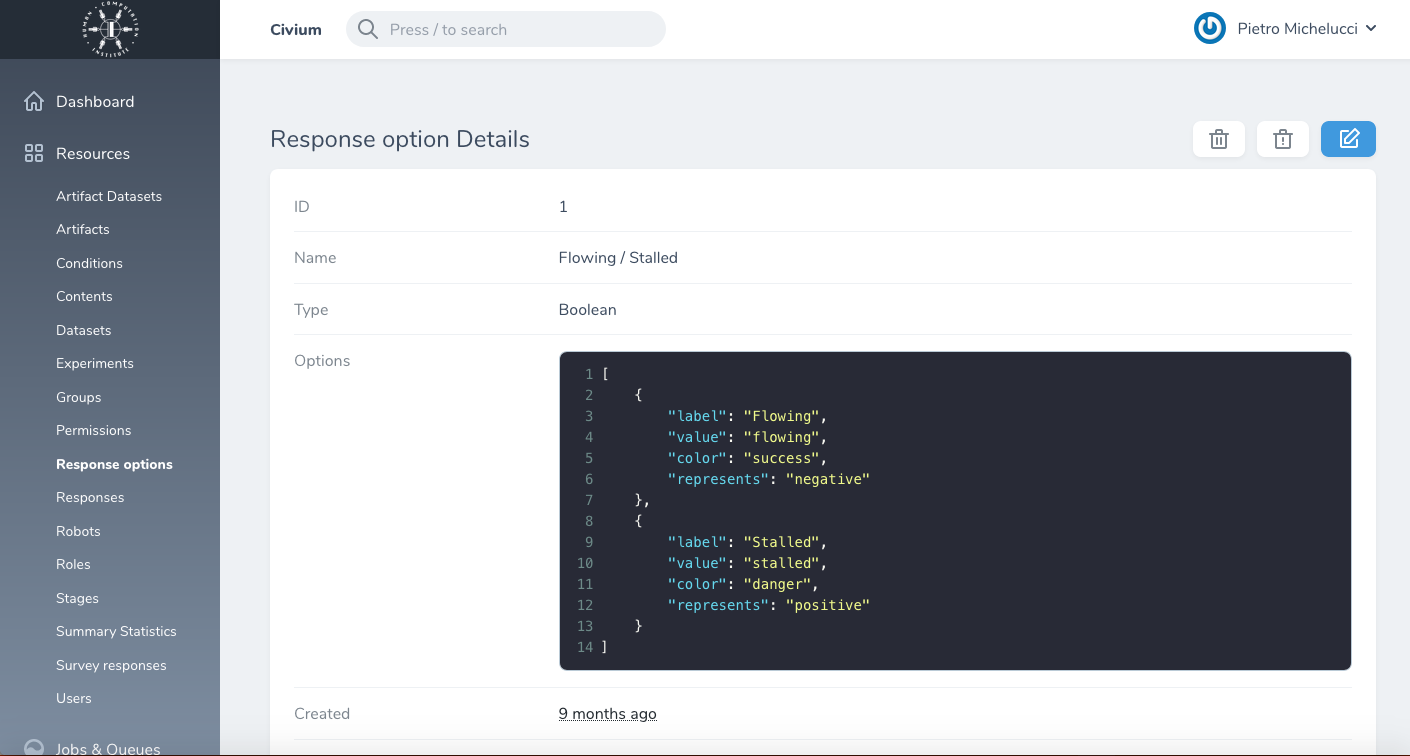Navigate to Contents resource
Image resolution: width=1410 pixels, height=756 pixels.
(84, 296)
